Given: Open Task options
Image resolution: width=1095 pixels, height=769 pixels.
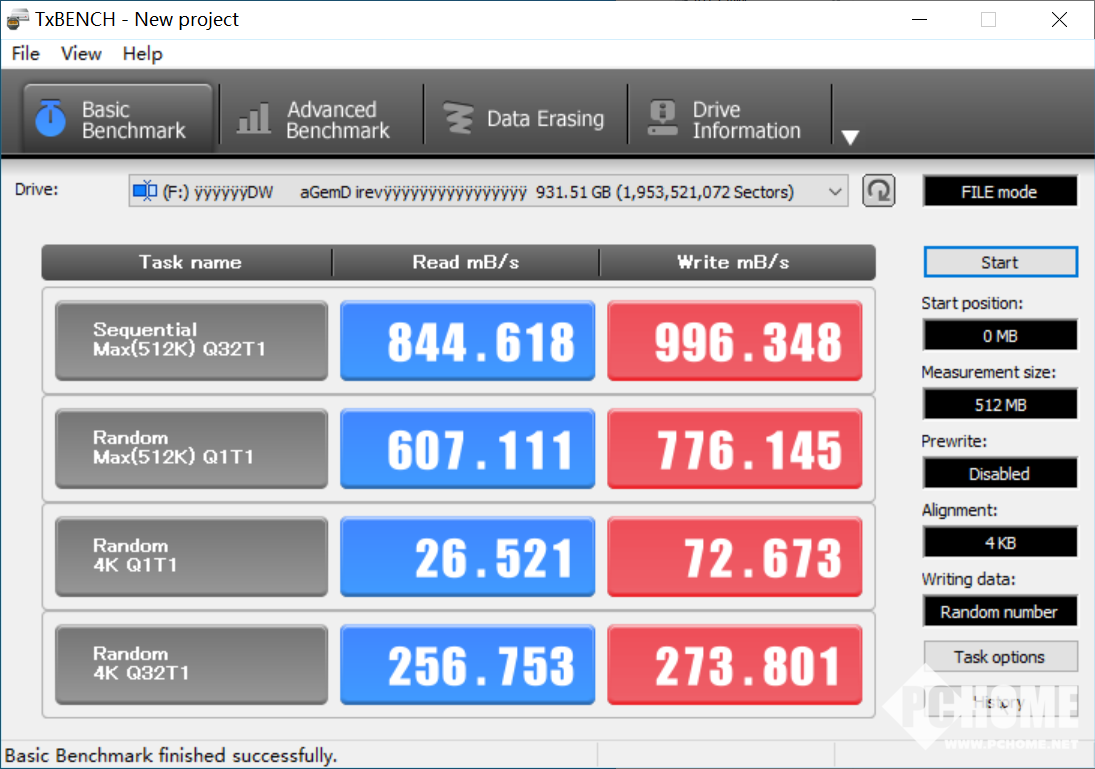Looking at the screenshot, I should click(1000, 657).
